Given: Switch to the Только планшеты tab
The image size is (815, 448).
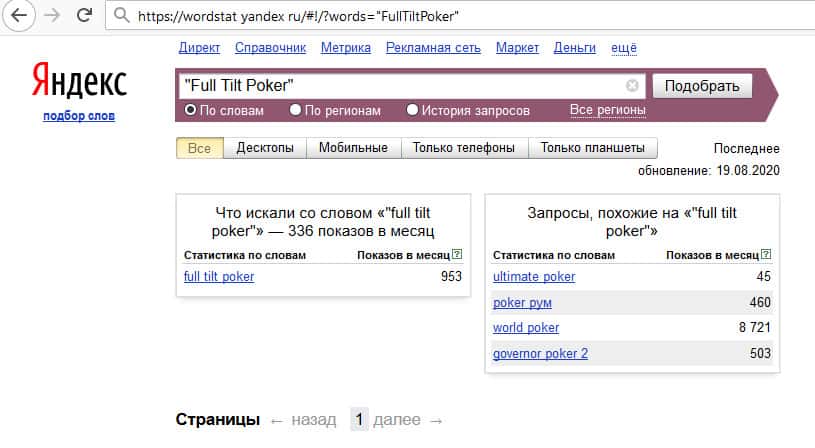Looking at the screenshot, I should 593,148.
